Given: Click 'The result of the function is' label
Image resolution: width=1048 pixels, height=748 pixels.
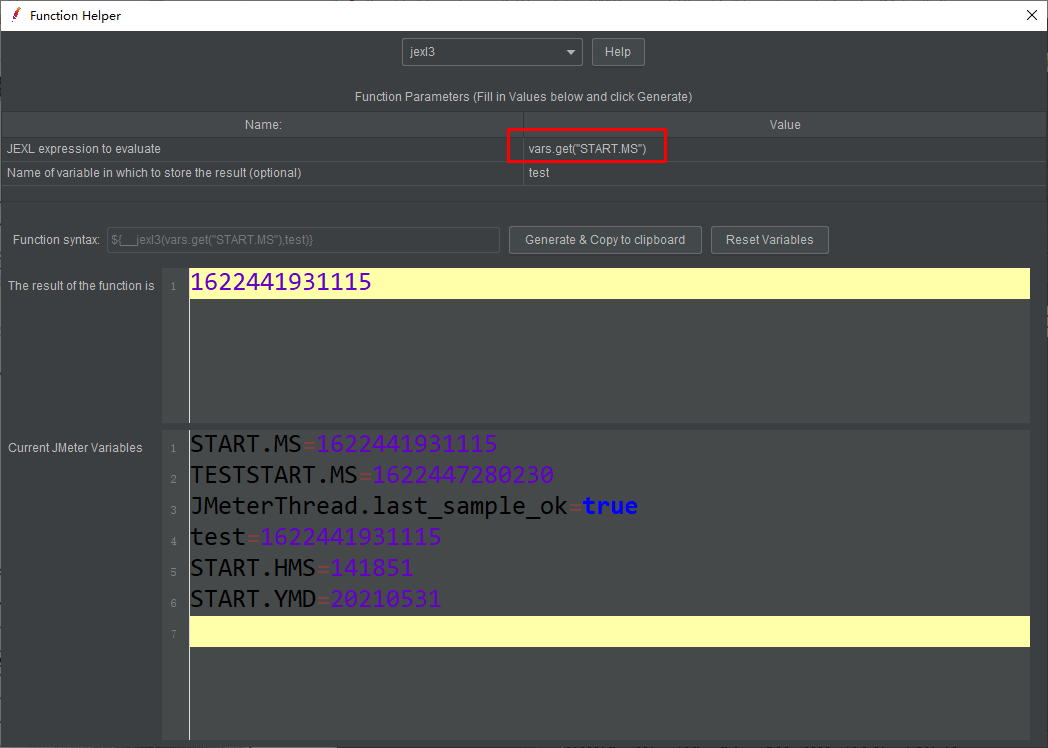Looking at the screenshot, I should (81, 286).
